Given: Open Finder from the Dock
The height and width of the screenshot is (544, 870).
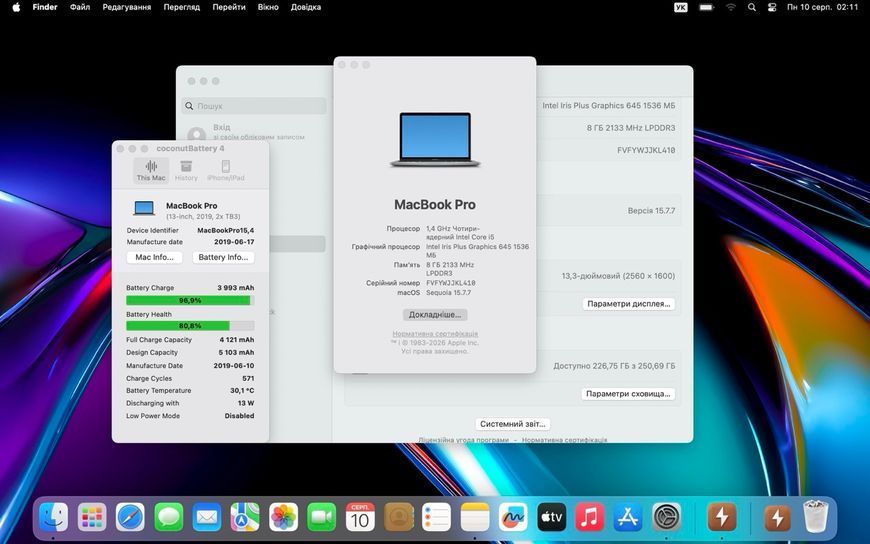Looking at the screenshot, I should tap(53, 517).
